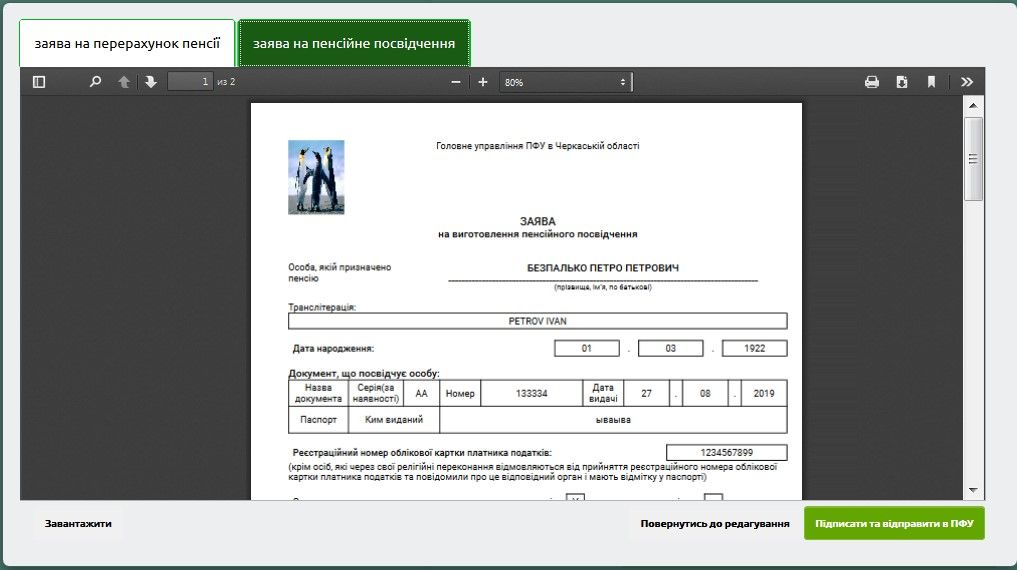Zoom in with the plus icon
This screenshot has height=570, width=1017.
[x=483, y=82]
